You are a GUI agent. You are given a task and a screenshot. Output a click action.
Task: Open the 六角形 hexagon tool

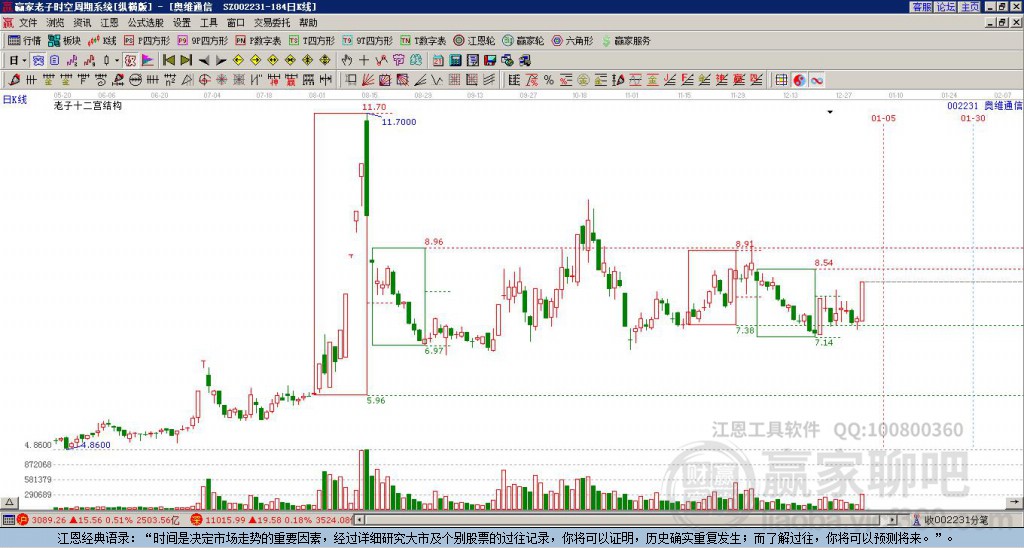pos(572,40)
